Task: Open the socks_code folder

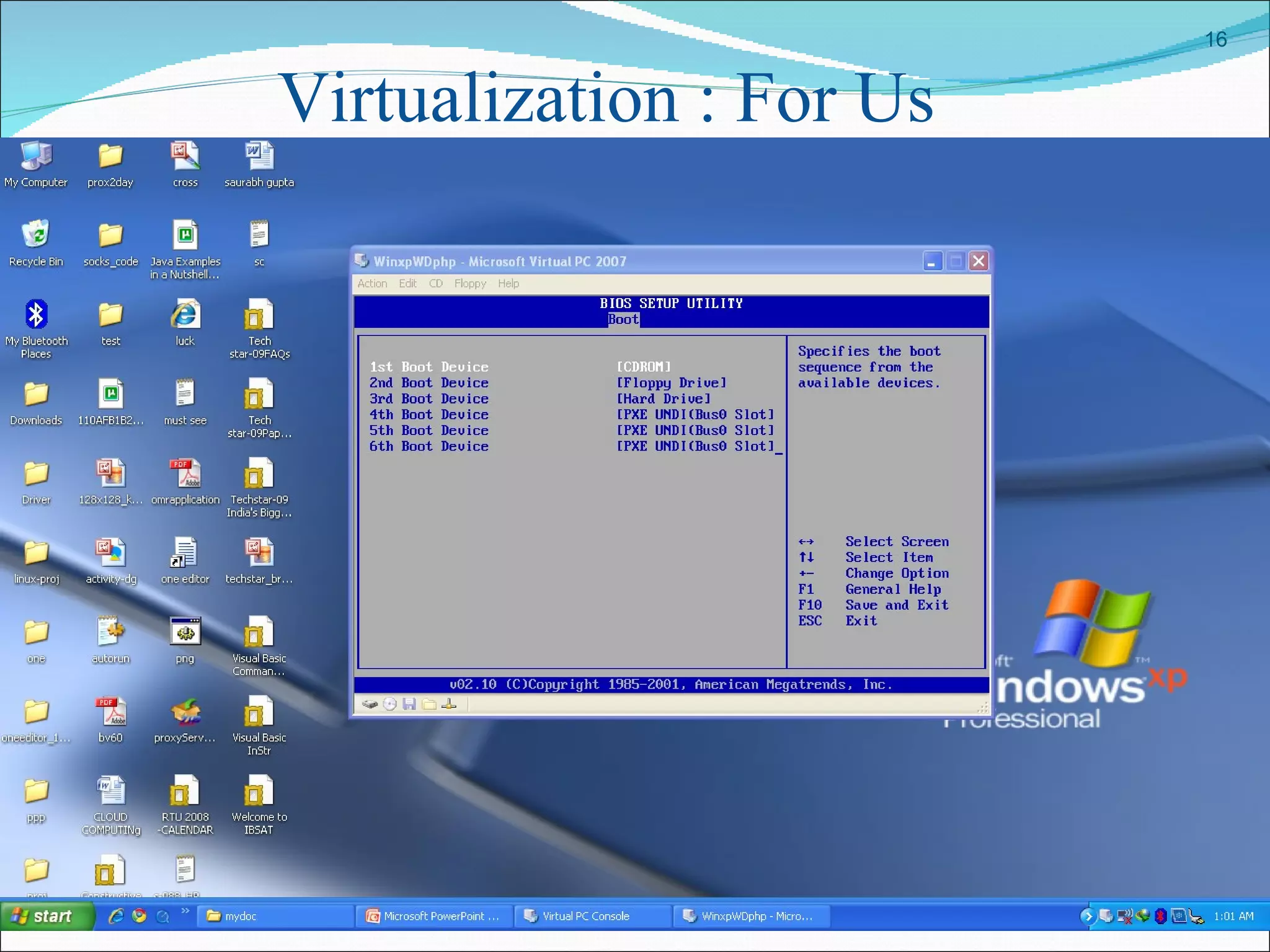Action: coord(110,244)
